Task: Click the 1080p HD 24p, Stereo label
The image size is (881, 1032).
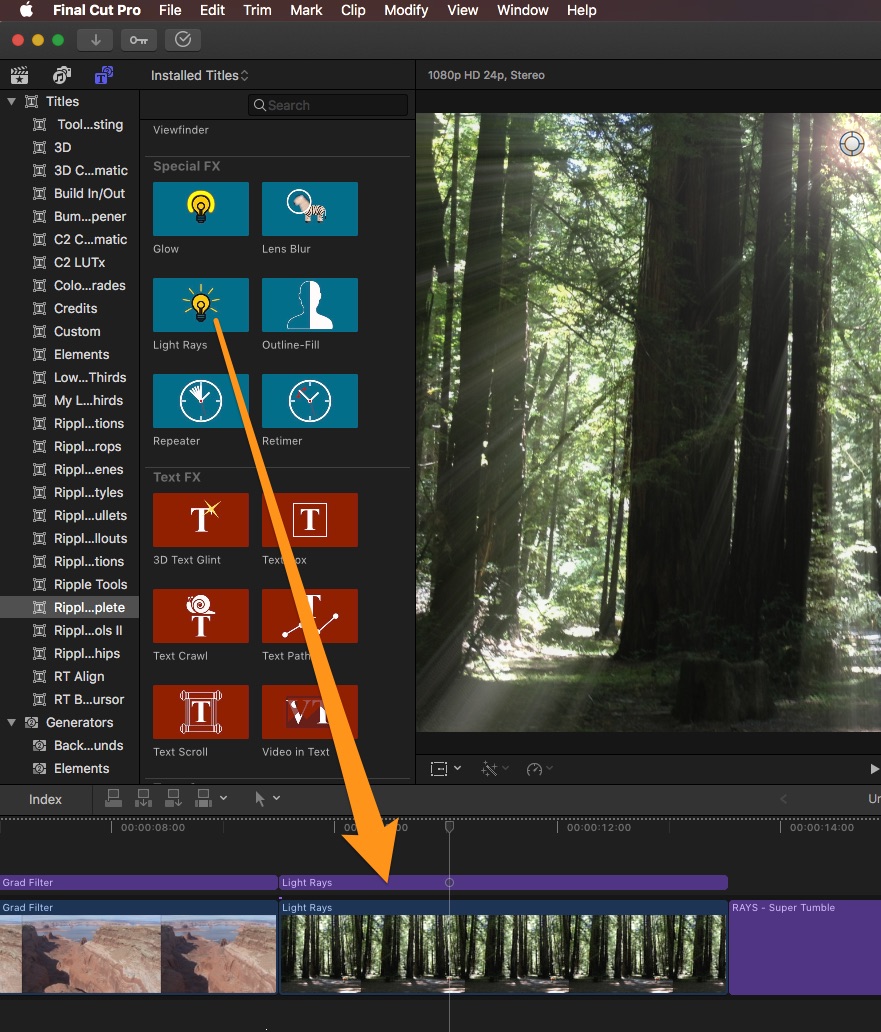Action: pos(486,75)
